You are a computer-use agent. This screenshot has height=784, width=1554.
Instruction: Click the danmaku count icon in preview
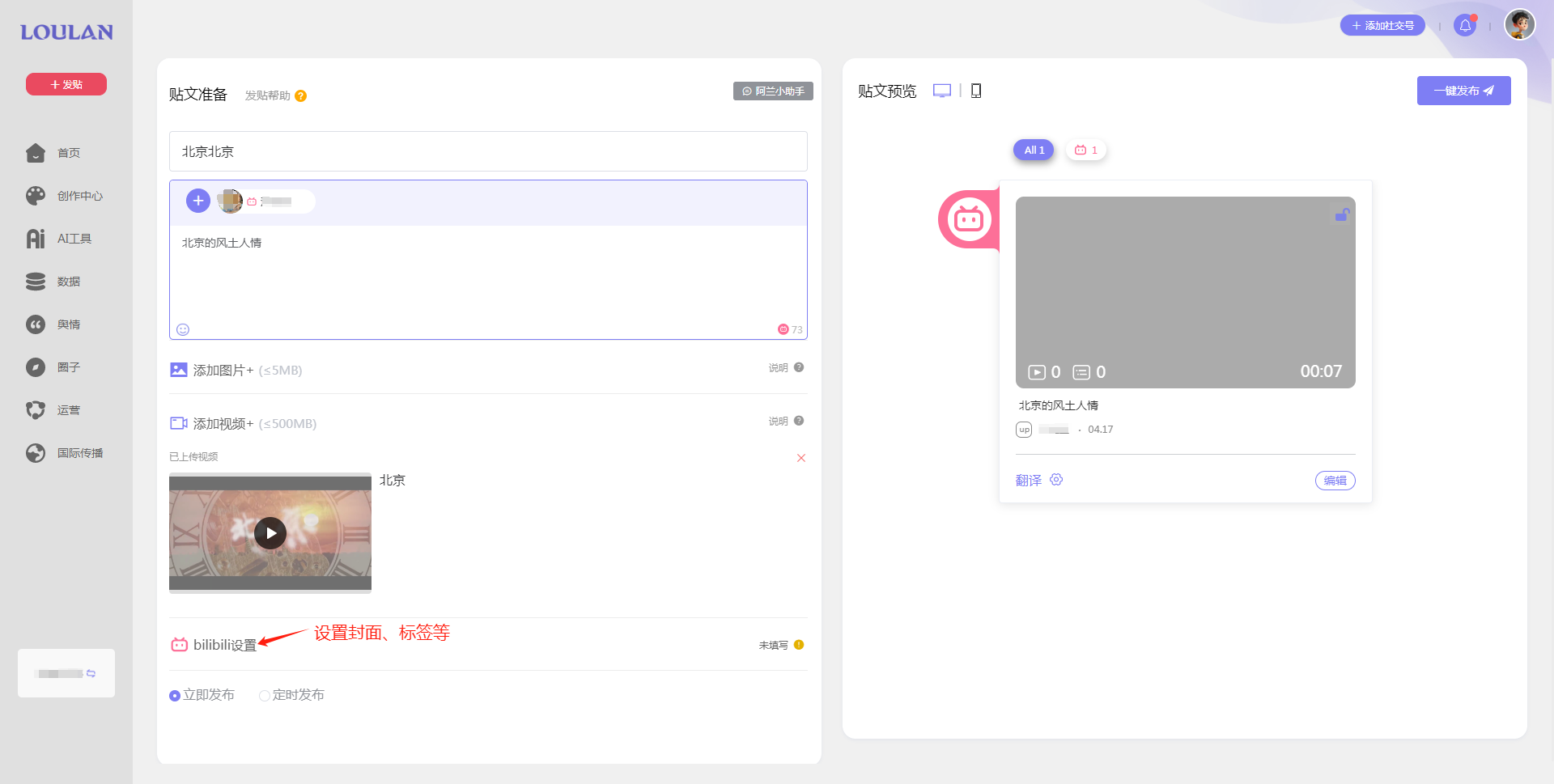coord(1081,372)
